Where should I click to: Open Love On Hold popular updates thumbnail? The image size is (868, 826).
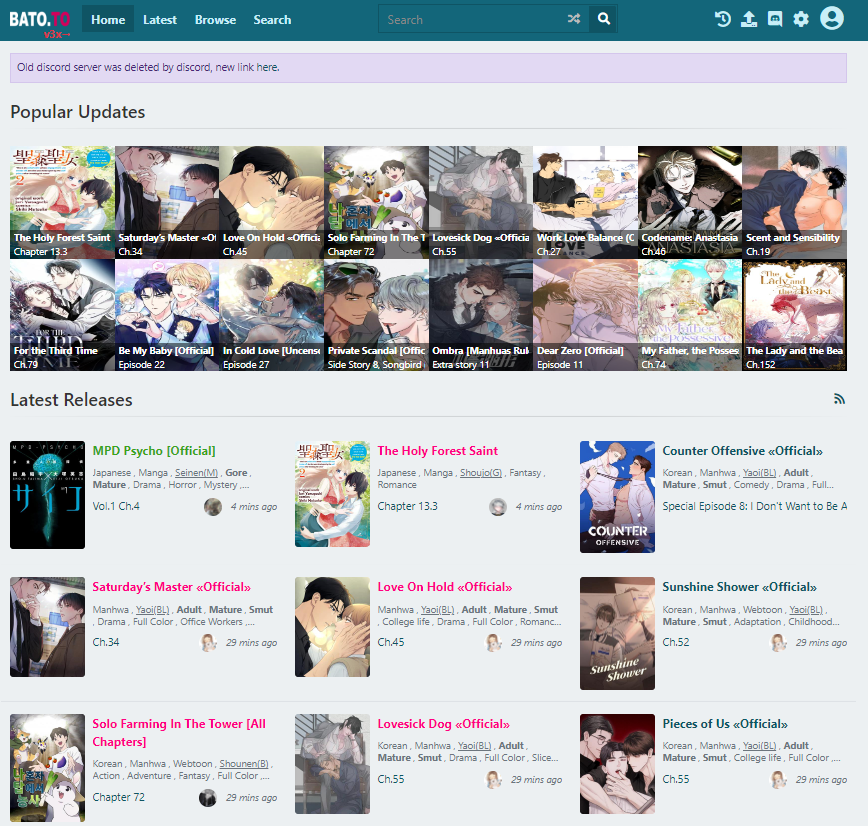tap(271, 202)
